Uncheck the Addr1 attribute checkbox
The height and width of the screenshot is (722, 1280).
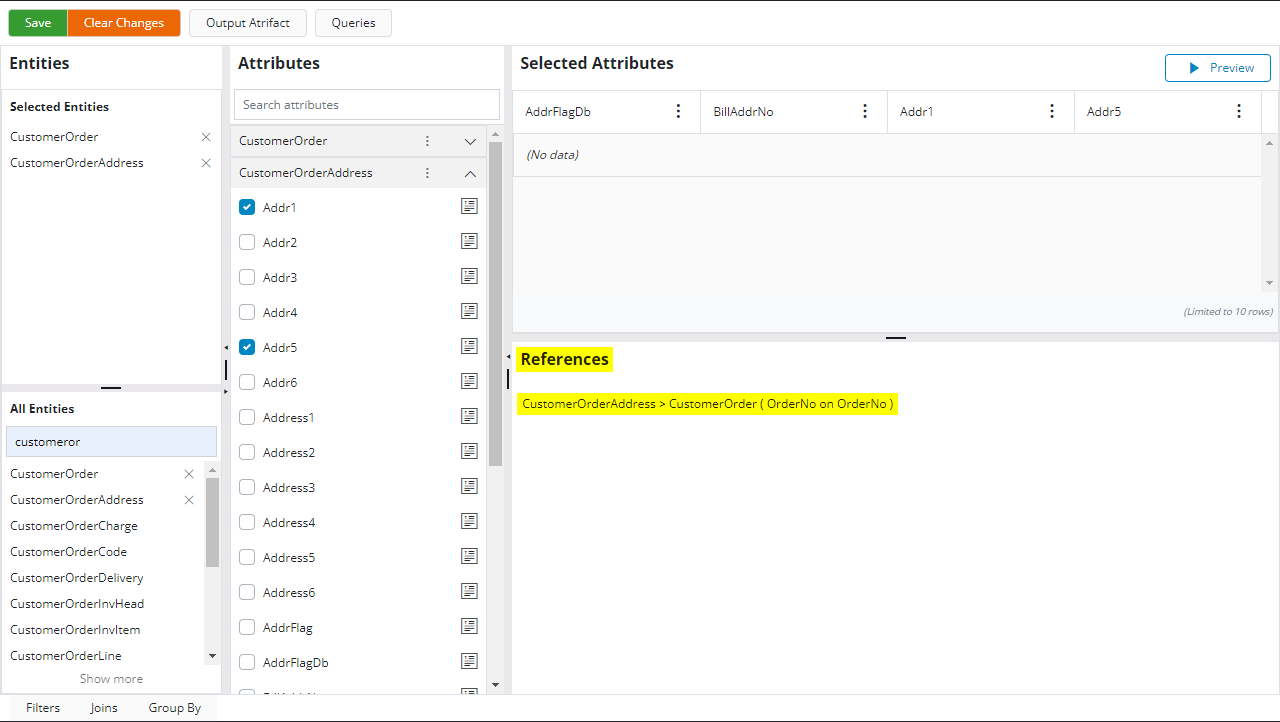[247, 207]
